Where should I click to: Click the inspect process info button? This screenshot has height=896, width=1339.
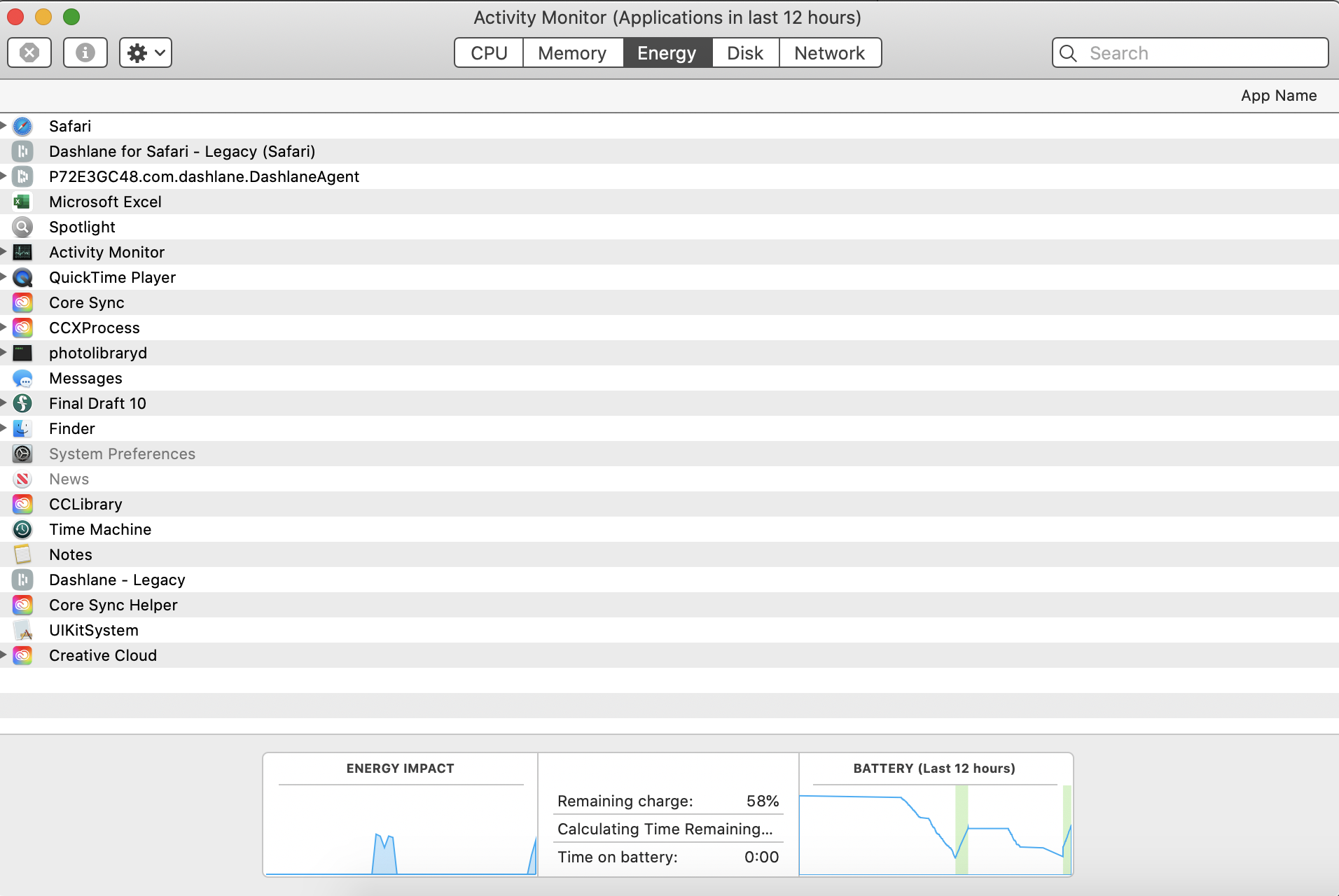(x=85, y=52)
